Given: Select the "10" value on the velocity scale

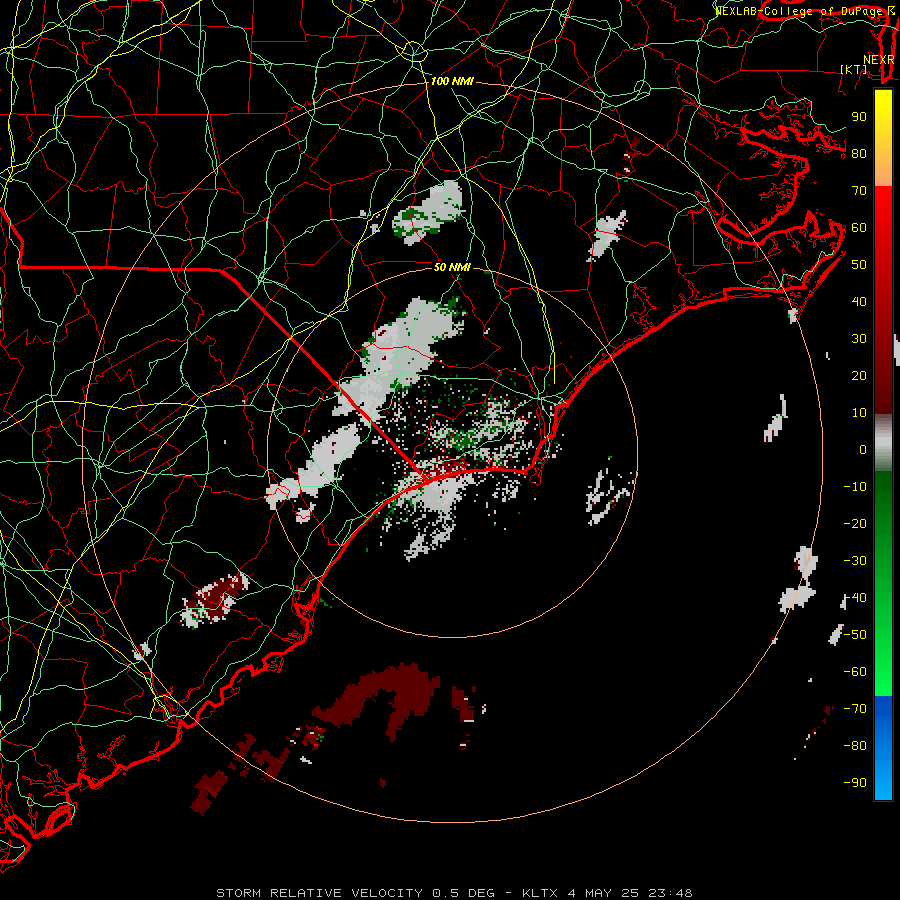Looking at the screenshot, I should click(859, 413).
